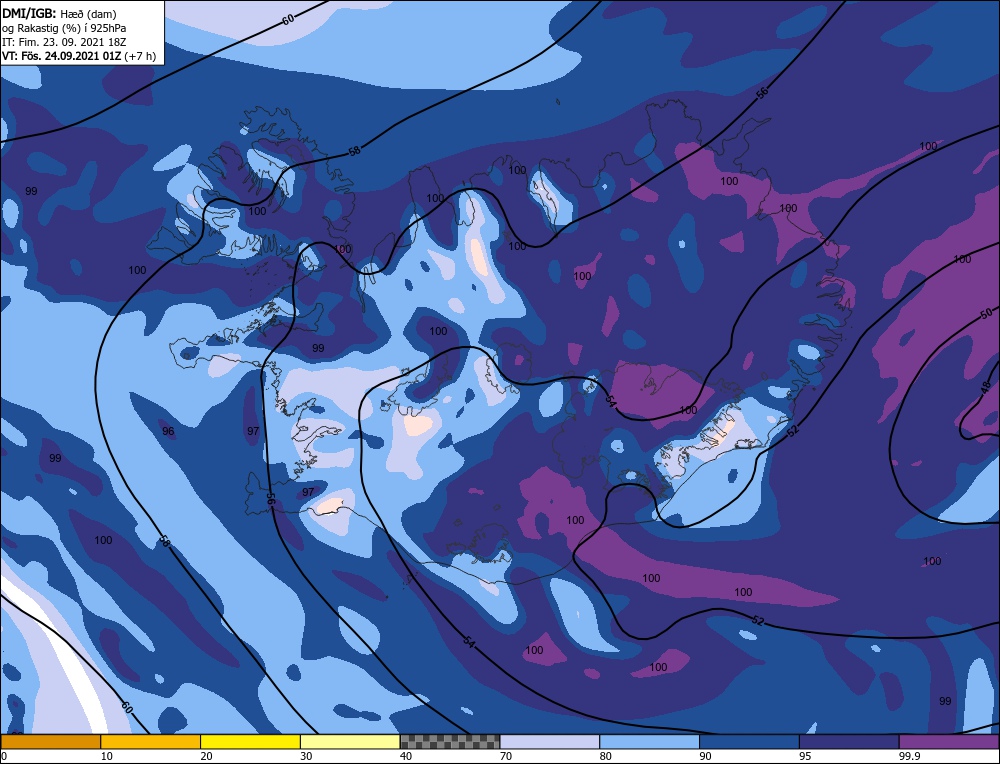The image size is (1000, 764).
Task: Click the legend label '40'
Action: click(x=406, y=756)
